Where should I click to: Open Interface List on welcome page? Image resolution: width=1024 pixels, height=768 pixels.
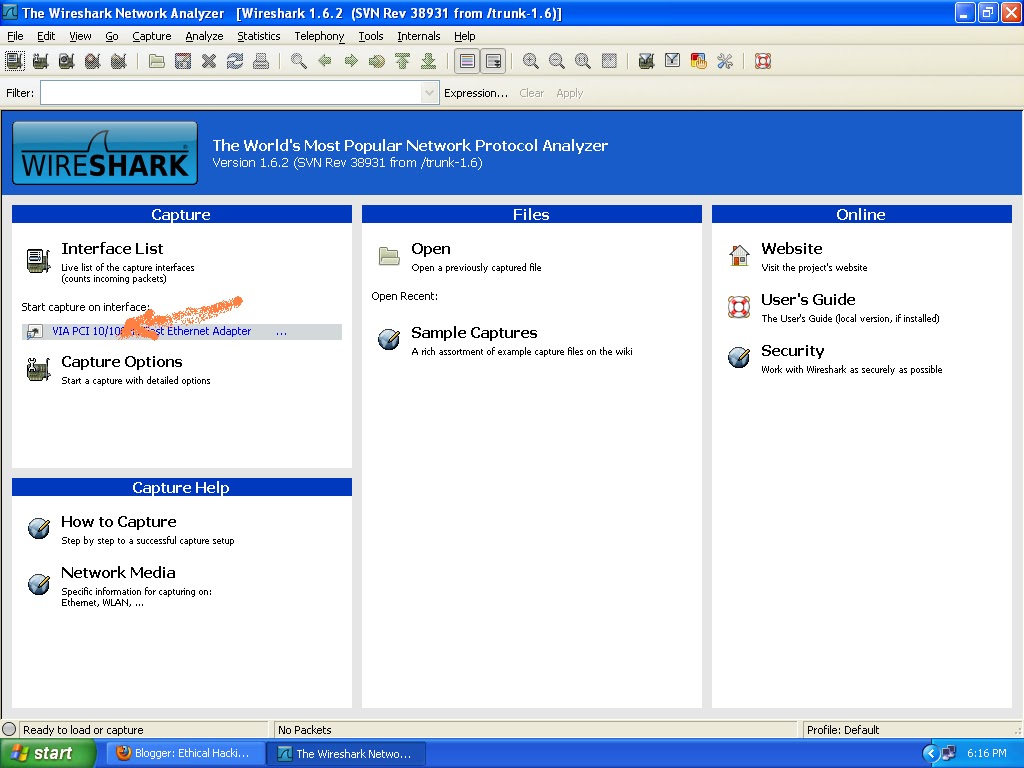point(112,249)
